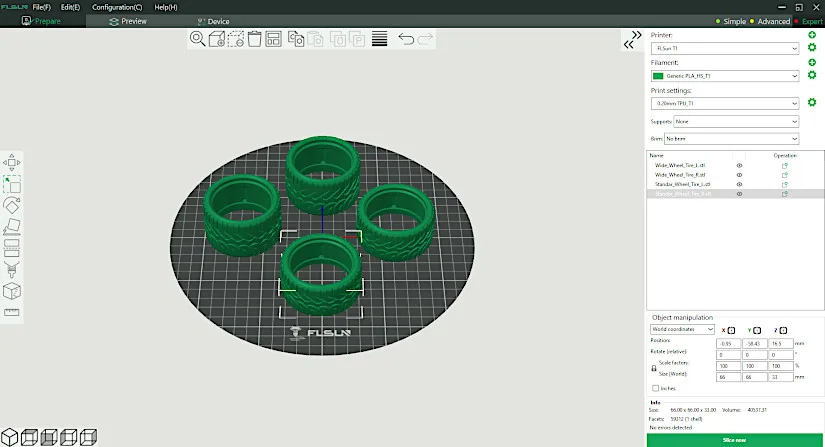825x447 pixels.
Task: Collapse the right sidebar with double arrows
Action: 632,40
